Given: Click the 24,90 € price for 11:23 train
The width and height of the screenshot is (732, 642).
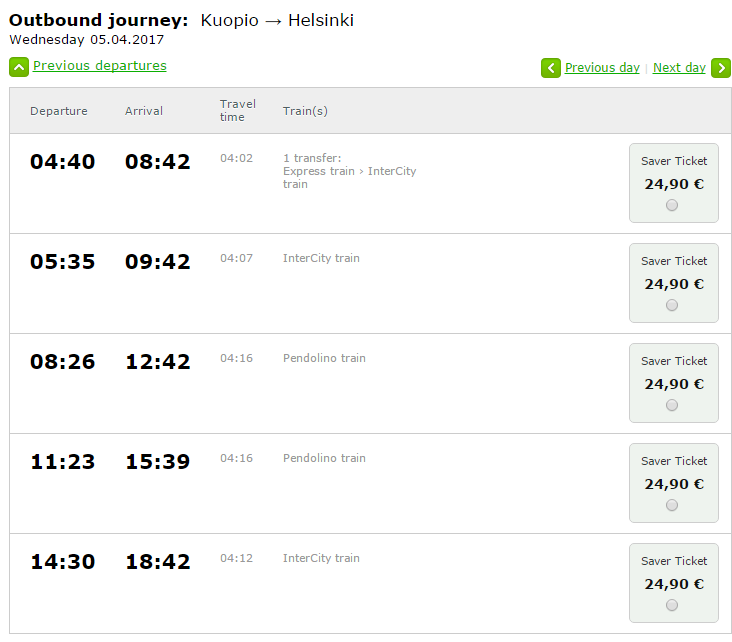Looking at the screenshot, I should pyautogui.click(x=674, y=484).
